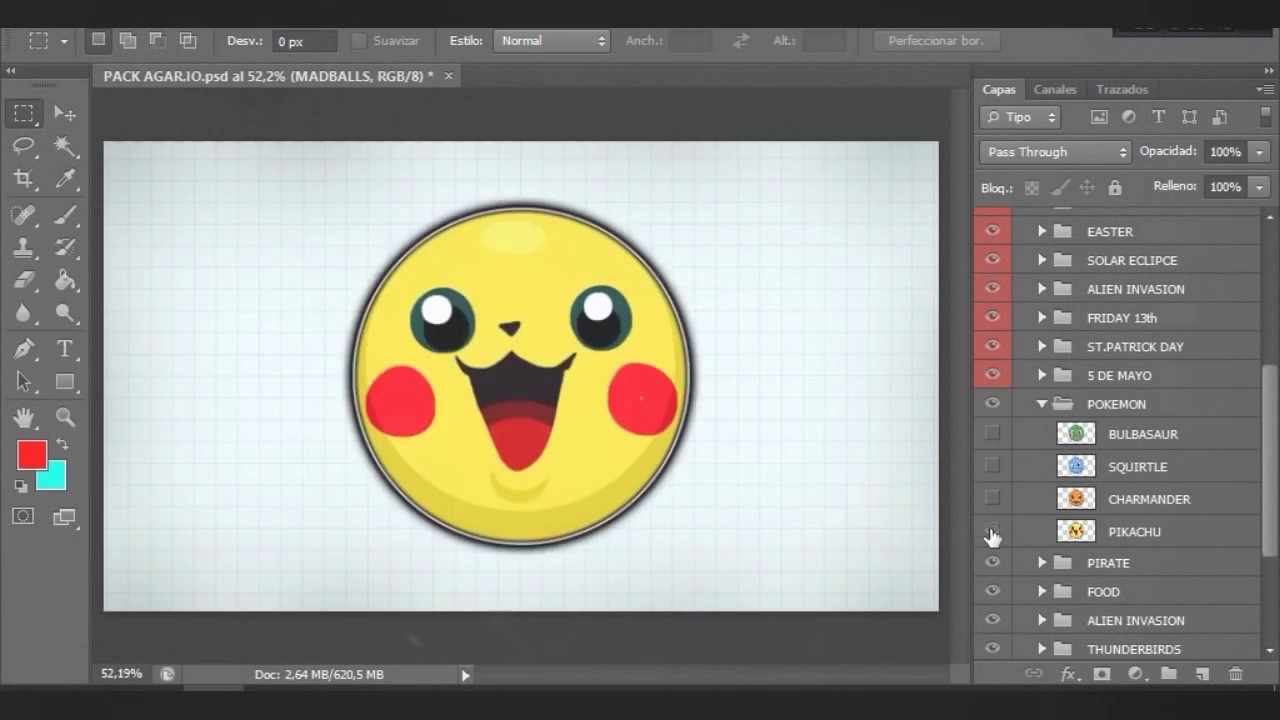The height and width of the screenshot is (720, 1280).
Task: Show the SQUIRTLE layer
Action: [x=992, y=465]
